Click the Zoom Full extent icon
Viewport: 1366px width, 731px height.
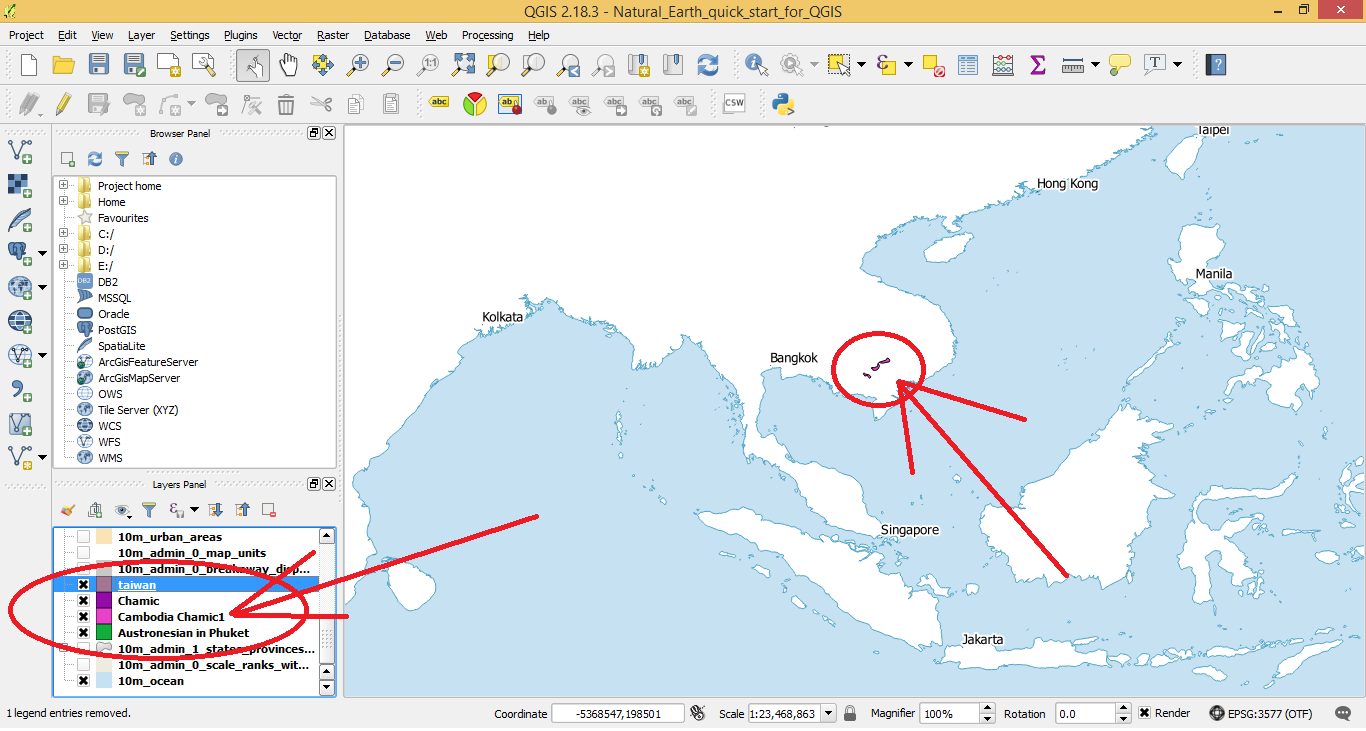pos(463,65)
